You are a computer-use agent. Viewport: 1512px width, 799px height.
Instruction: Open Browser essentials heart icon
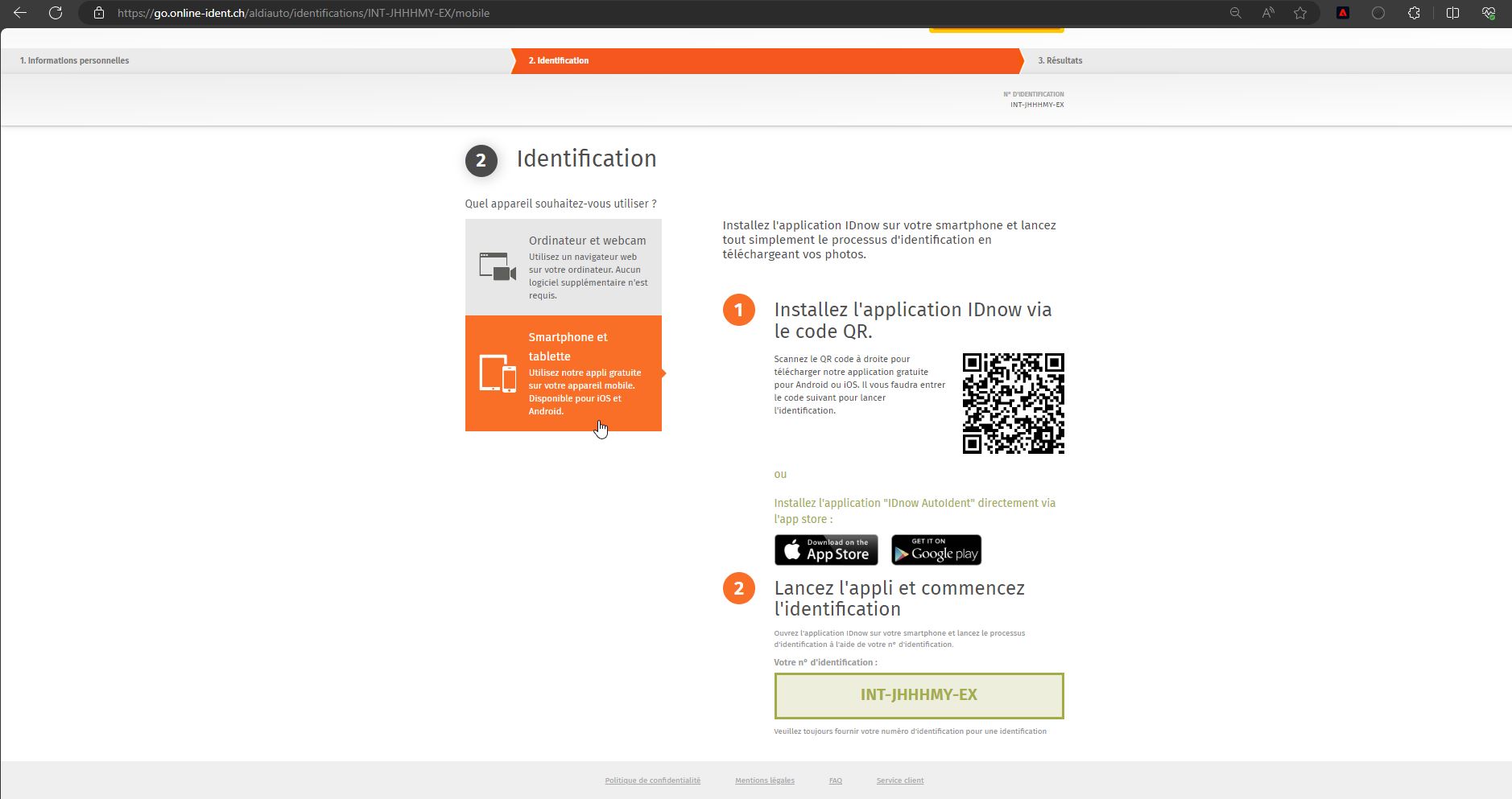click(1489, 13)
